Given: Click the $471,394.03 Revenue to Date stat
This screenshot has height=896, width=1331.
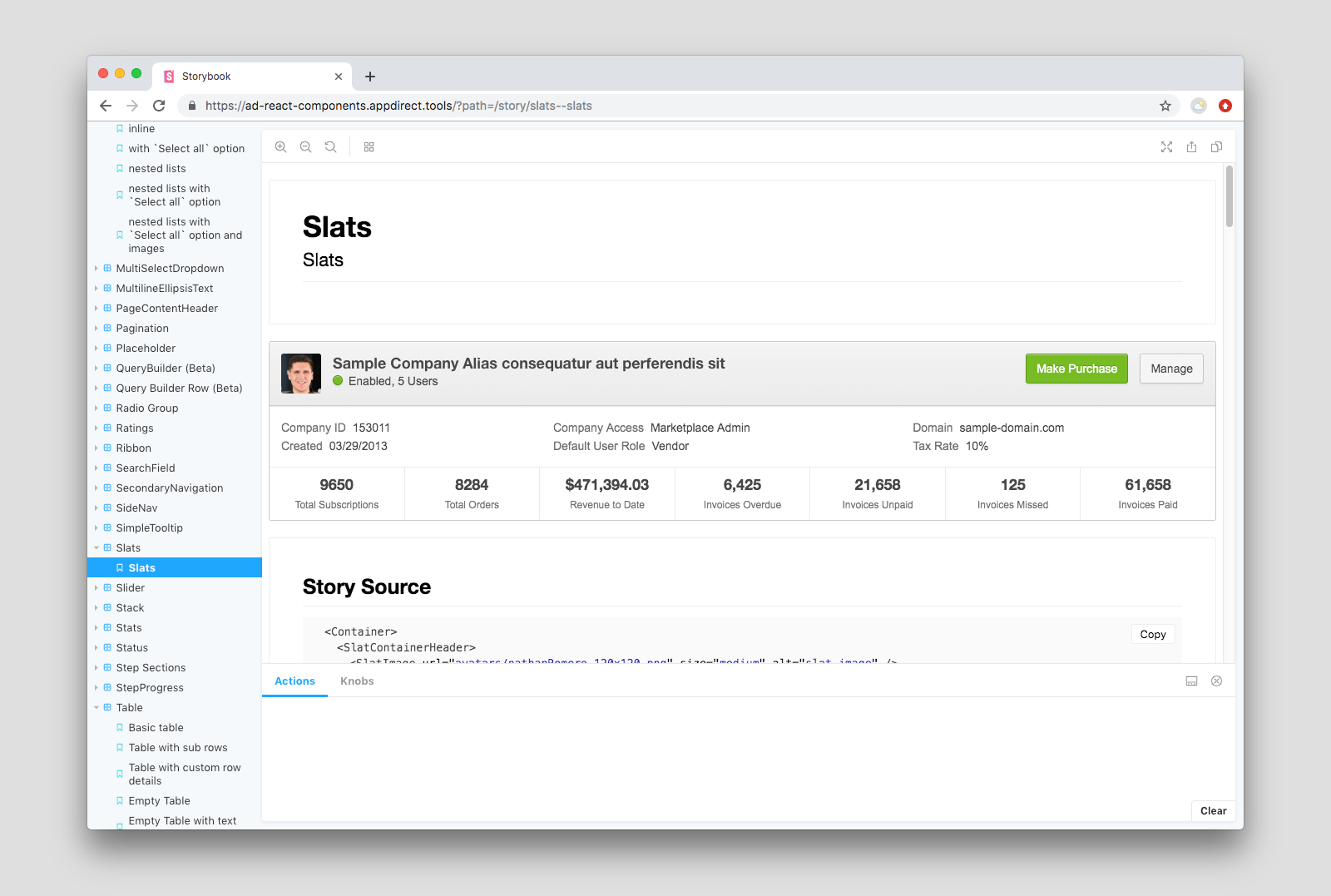Looking at the screenshot, I should tap(607, 493).
